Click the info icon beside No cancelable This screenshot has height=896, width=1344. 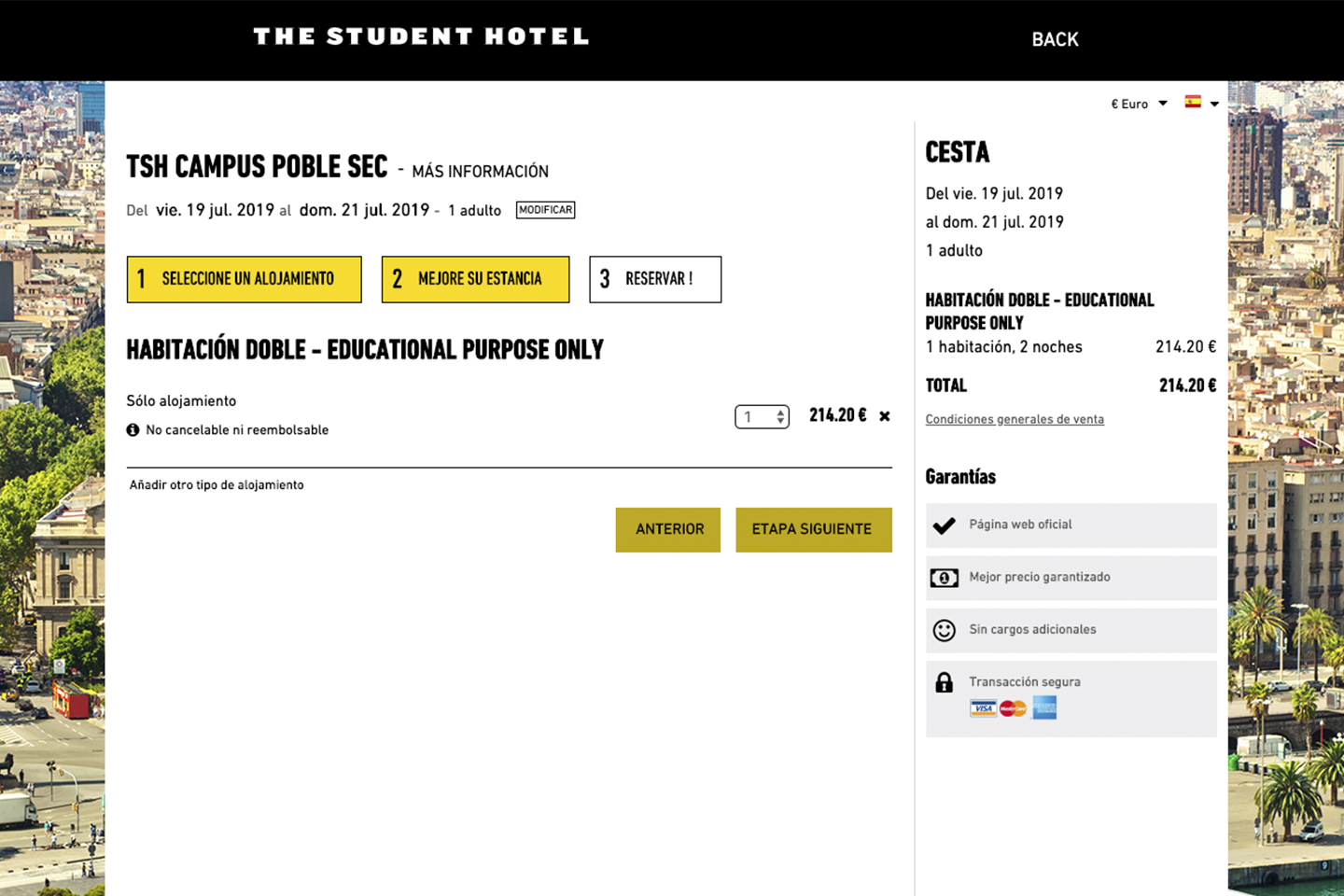(133, 430)
